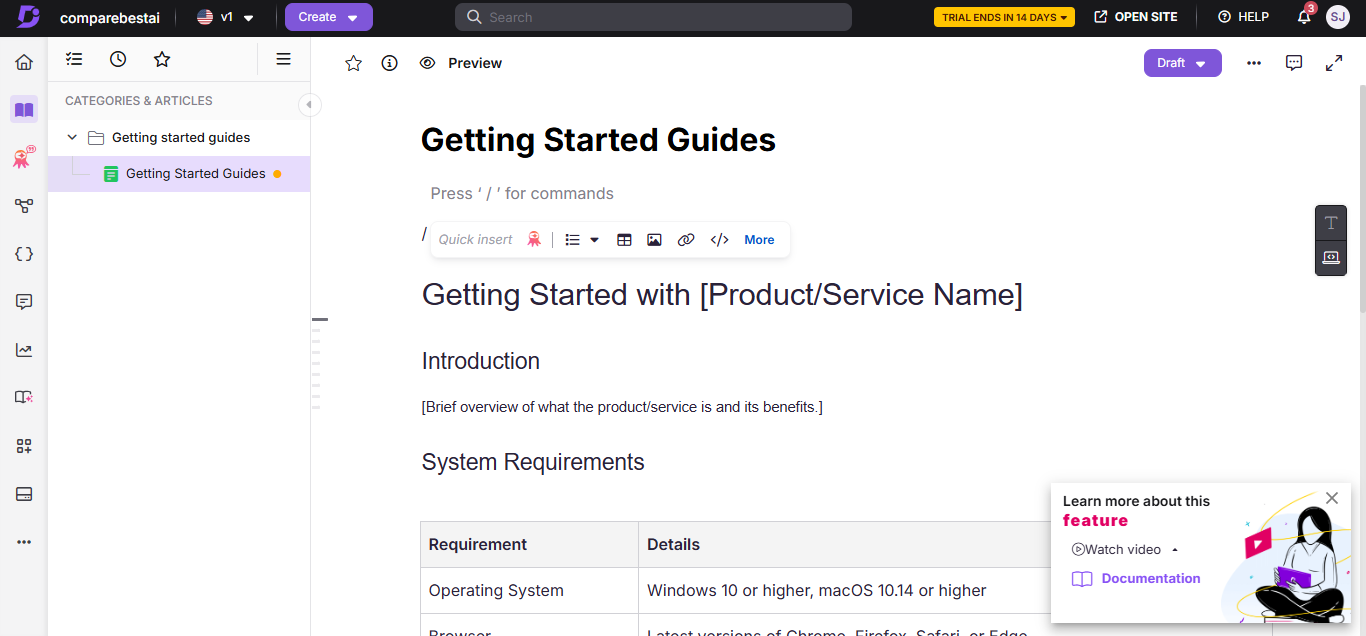This screenshot has height=636, width=1366.
Task: Open the API curly braces sidebar icon
Action: (x=24, y=254)
